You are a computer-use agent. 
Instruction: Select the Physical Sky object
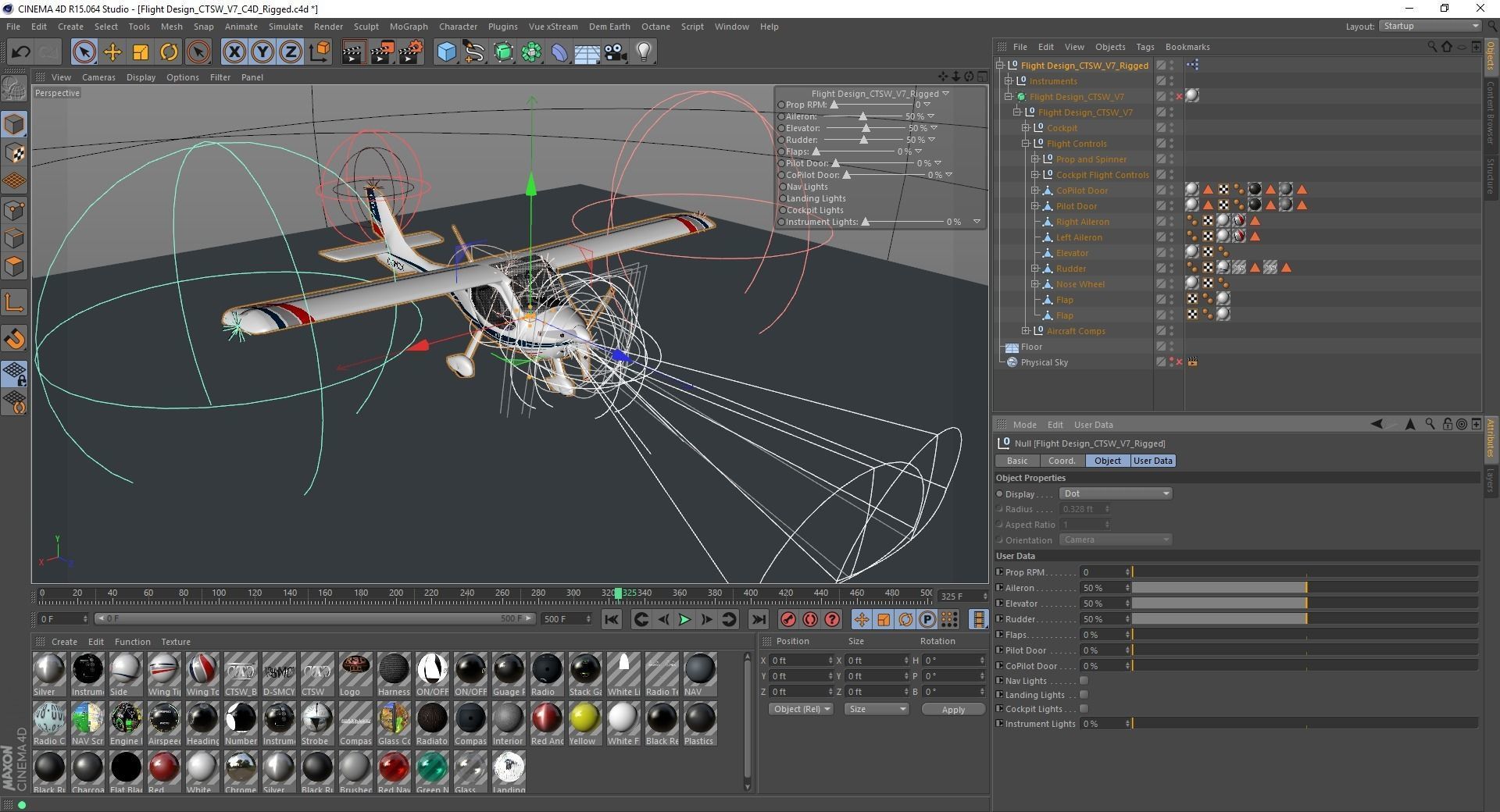click(1044, 362)
